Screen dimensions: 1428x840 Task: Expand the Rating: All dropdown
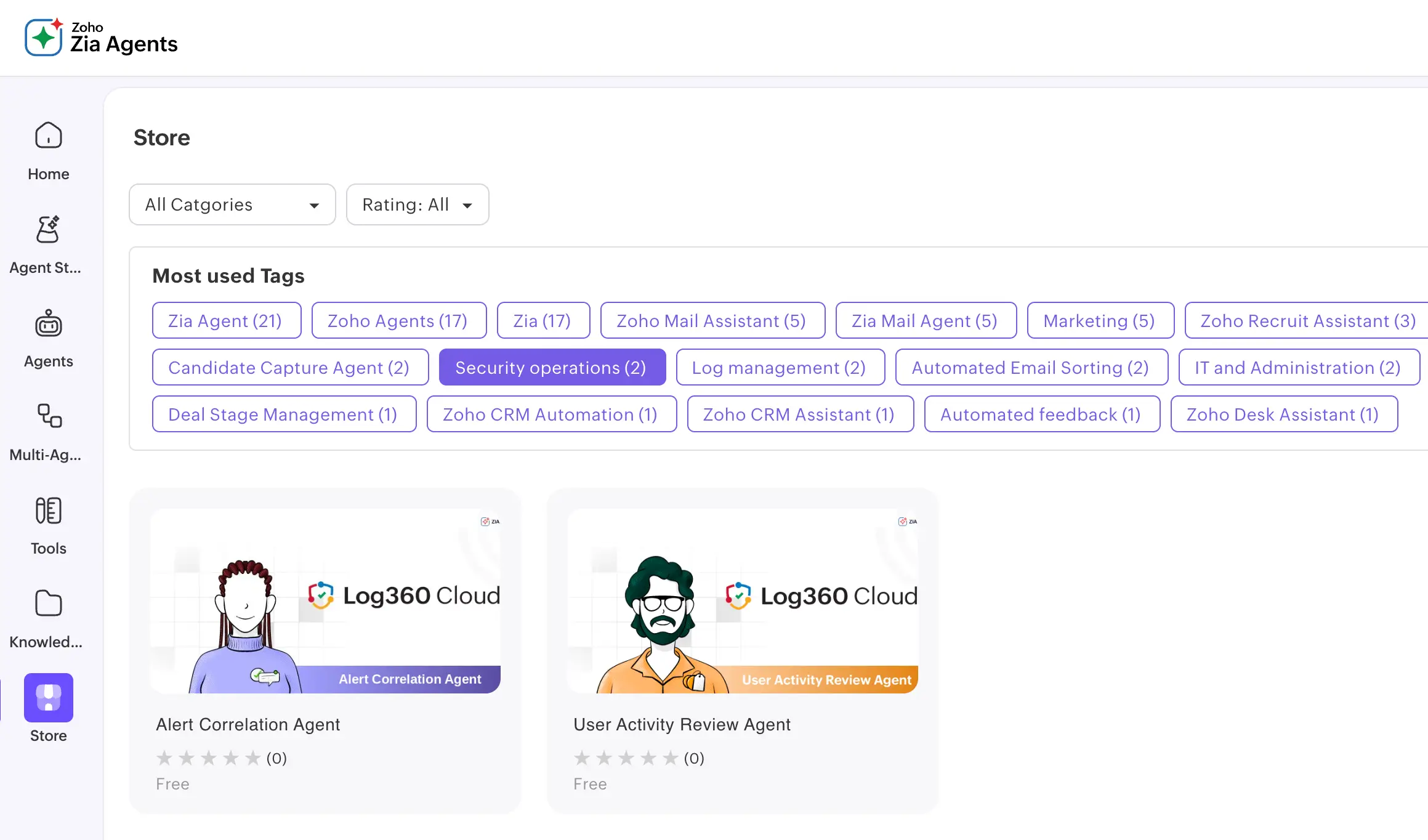click(418, 204)
